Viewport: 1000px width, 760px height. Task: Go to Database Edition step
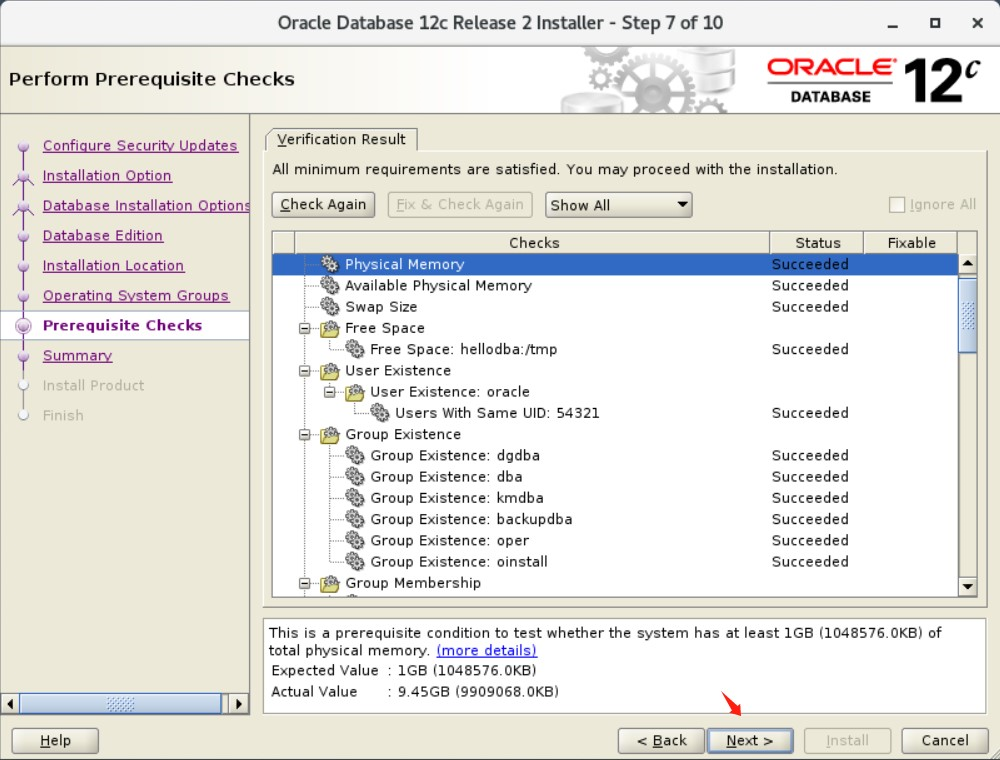click(103, 235)
